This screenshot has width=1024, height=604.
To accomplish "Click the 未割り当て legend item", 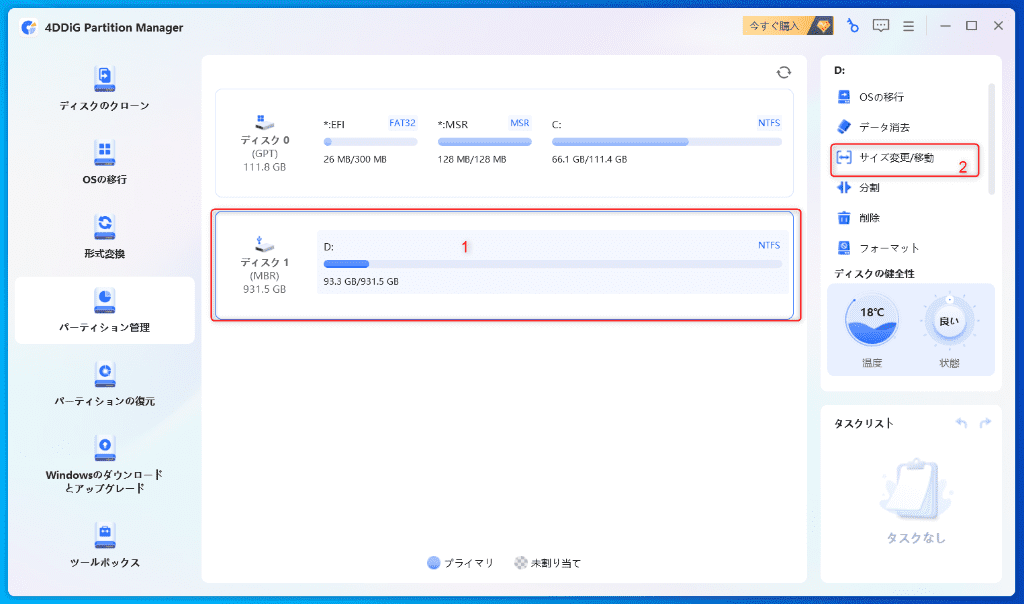I will [547, 563].
